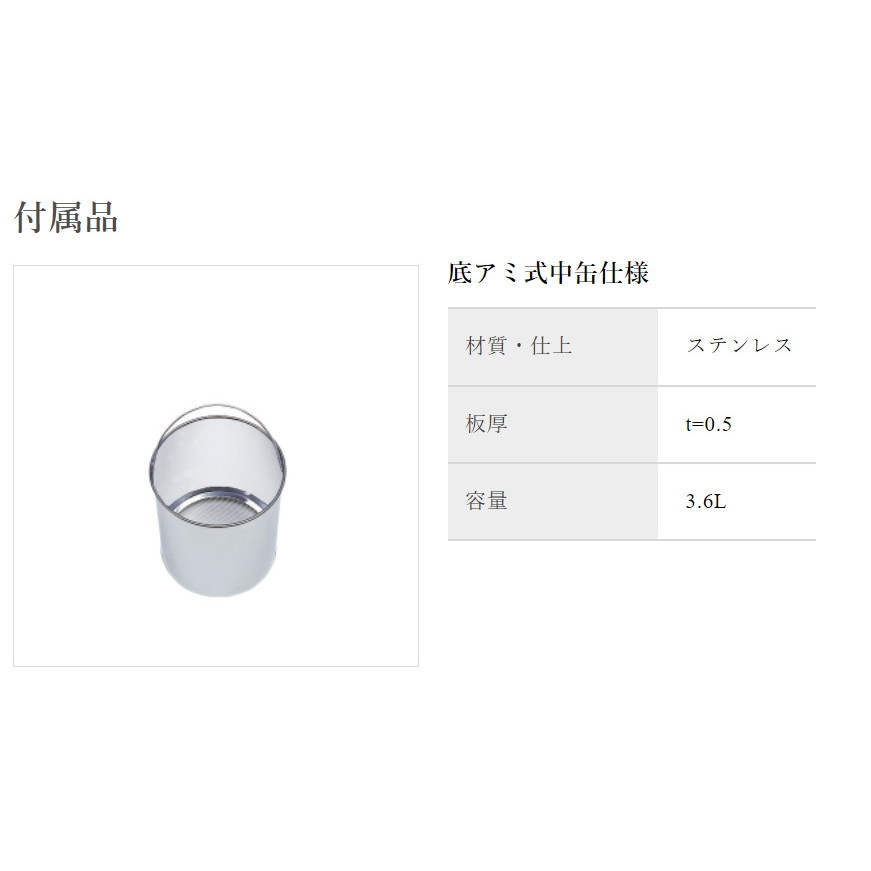Click the 仕上 word in first row

click(551, 346)
